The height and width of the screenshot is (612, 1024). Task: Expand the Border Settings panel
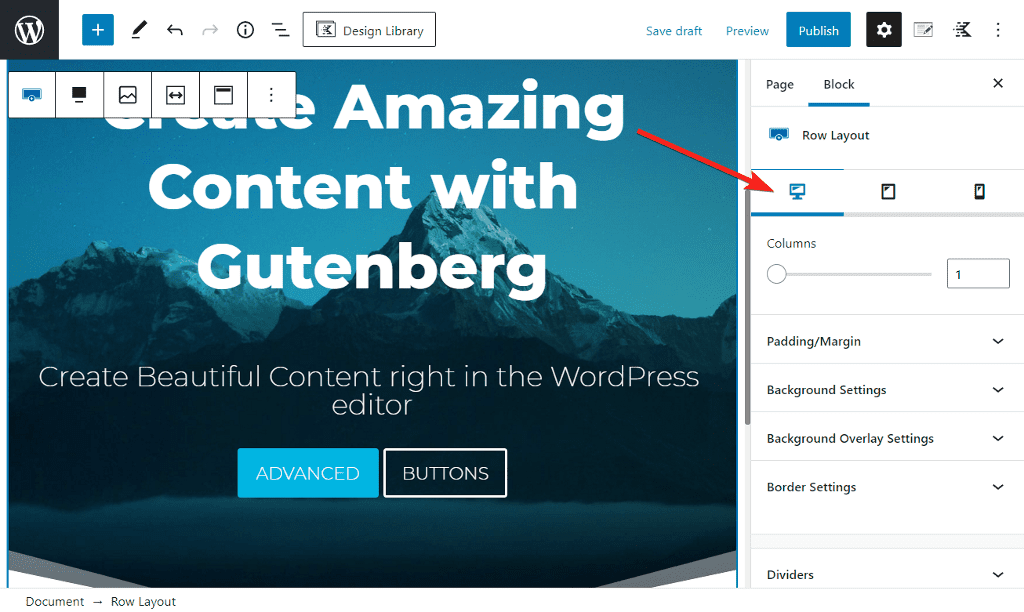point(887,487)
